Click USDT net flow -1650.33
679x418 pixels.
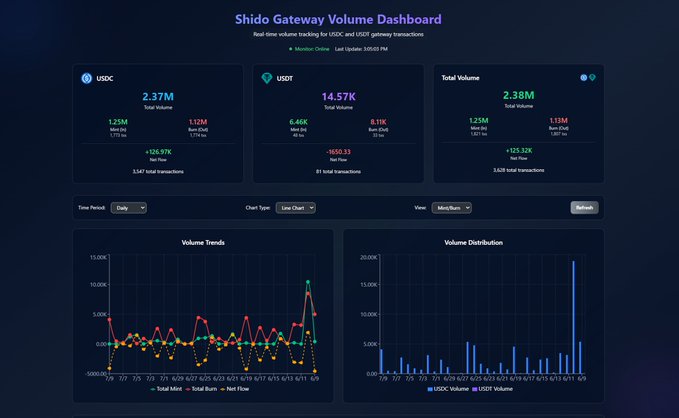point(338,152)
